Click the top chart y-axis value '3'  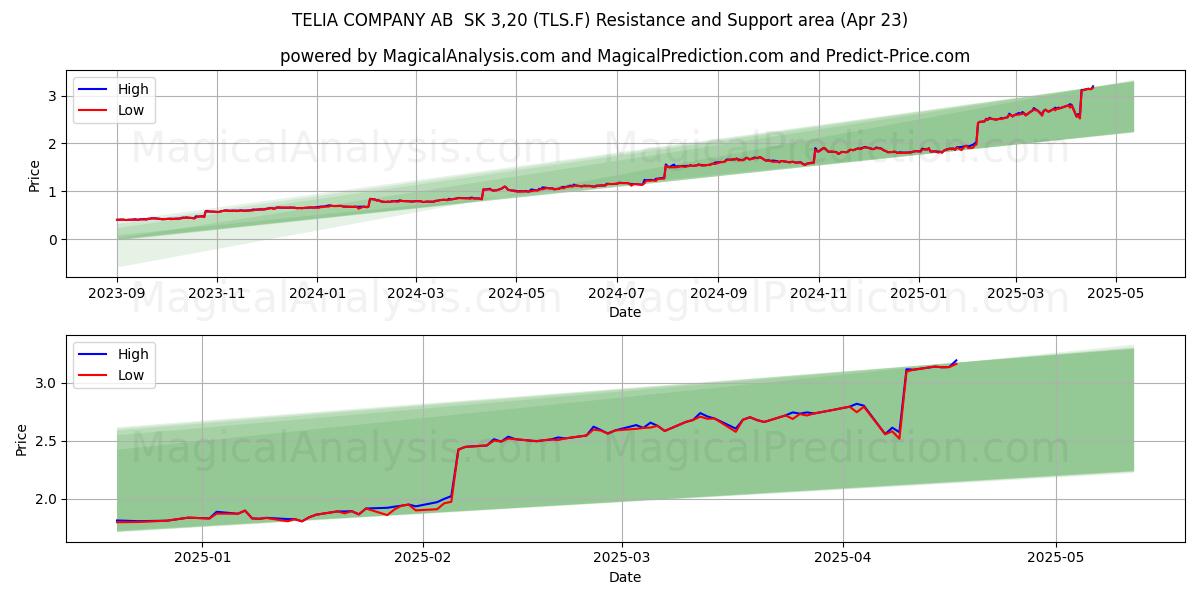pos(55,96)
